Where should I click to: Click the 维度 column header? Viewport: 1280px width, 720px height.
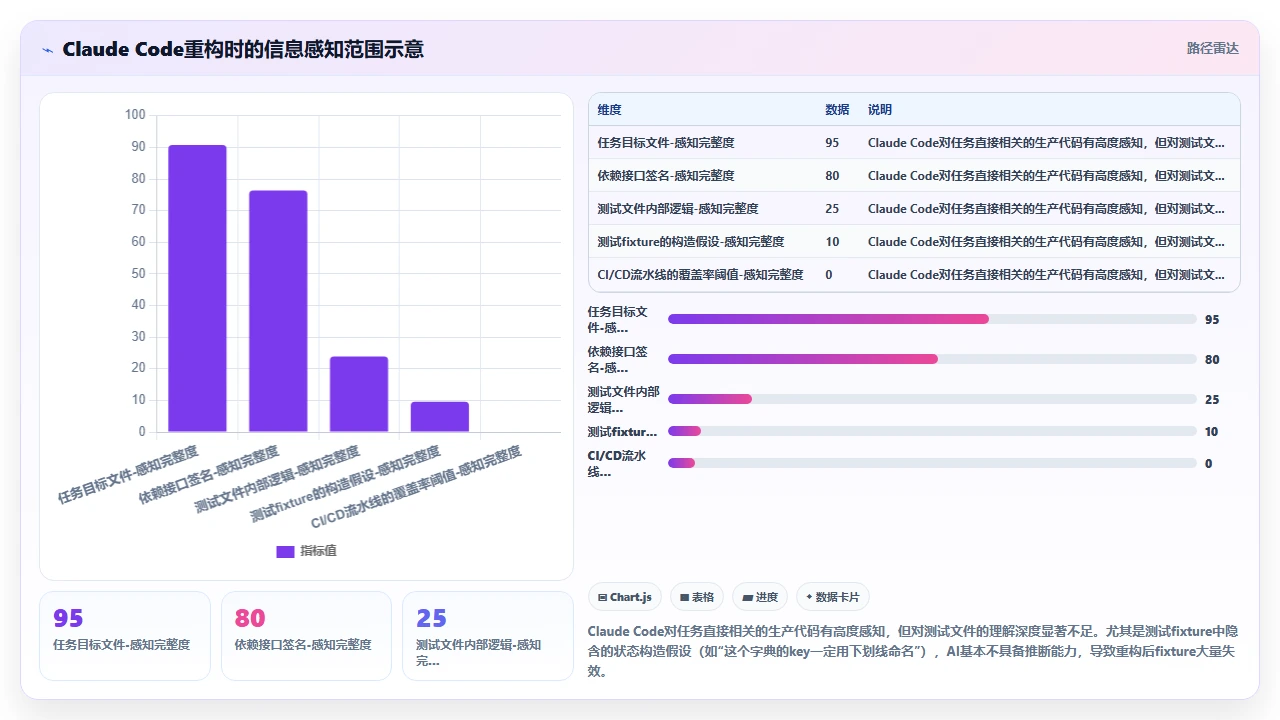(x=609, y=110)
